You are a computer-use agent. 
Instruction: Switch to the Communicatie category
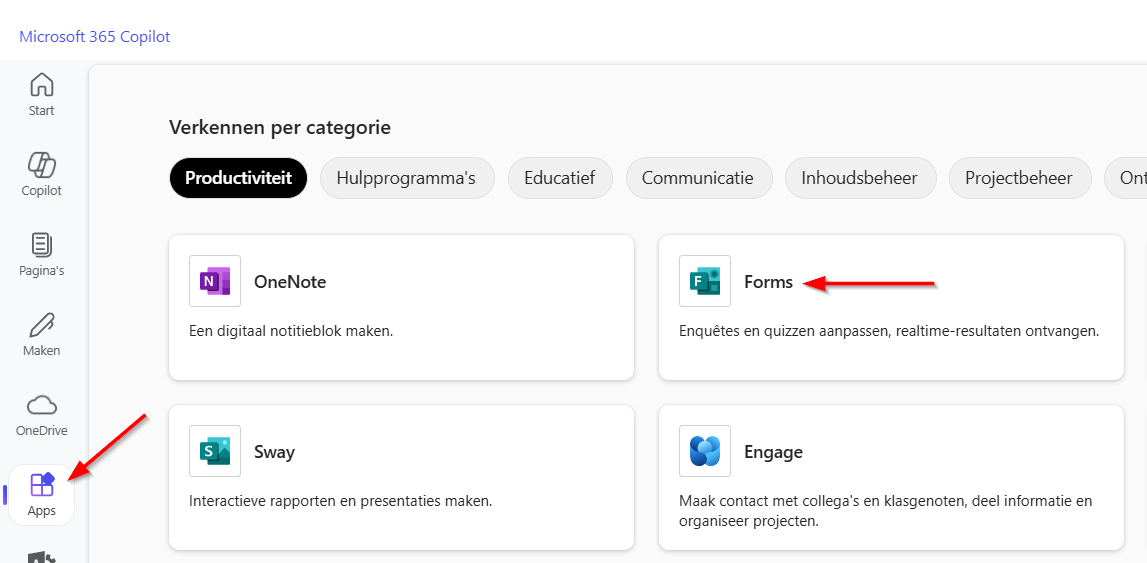(x=698, y=178)
